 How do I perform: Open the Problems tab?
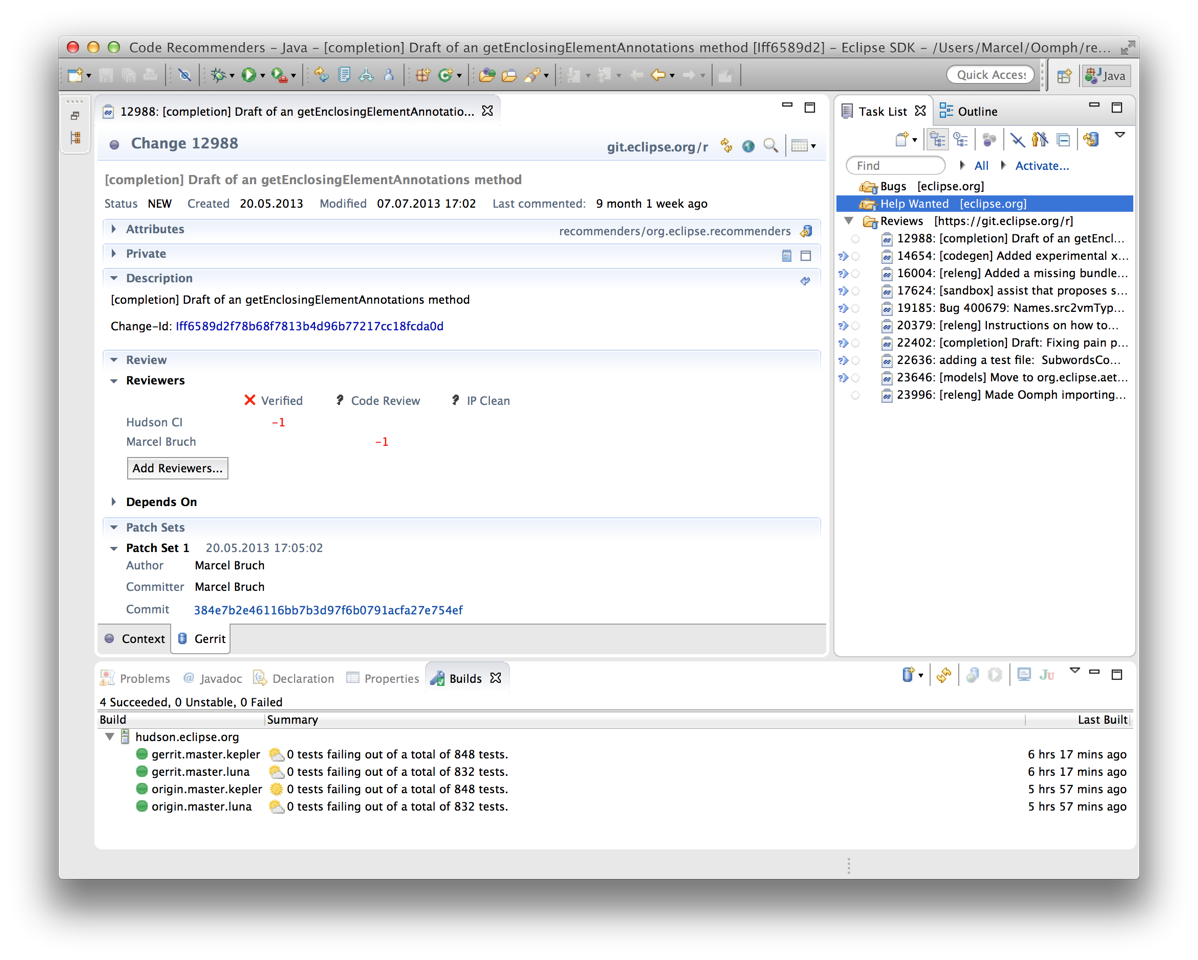[144, 678]
